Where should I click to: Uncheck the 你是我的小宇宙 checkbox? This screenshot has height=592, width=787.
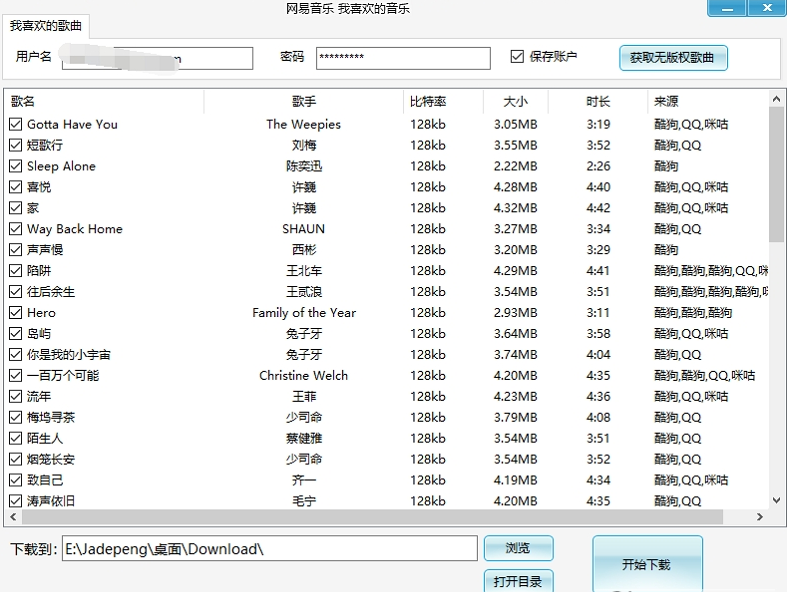coord(16,354)
